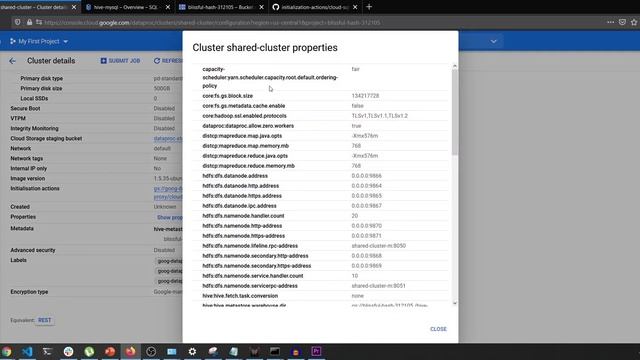
Task: Click the Advanced security label
Action: [33, 250]
